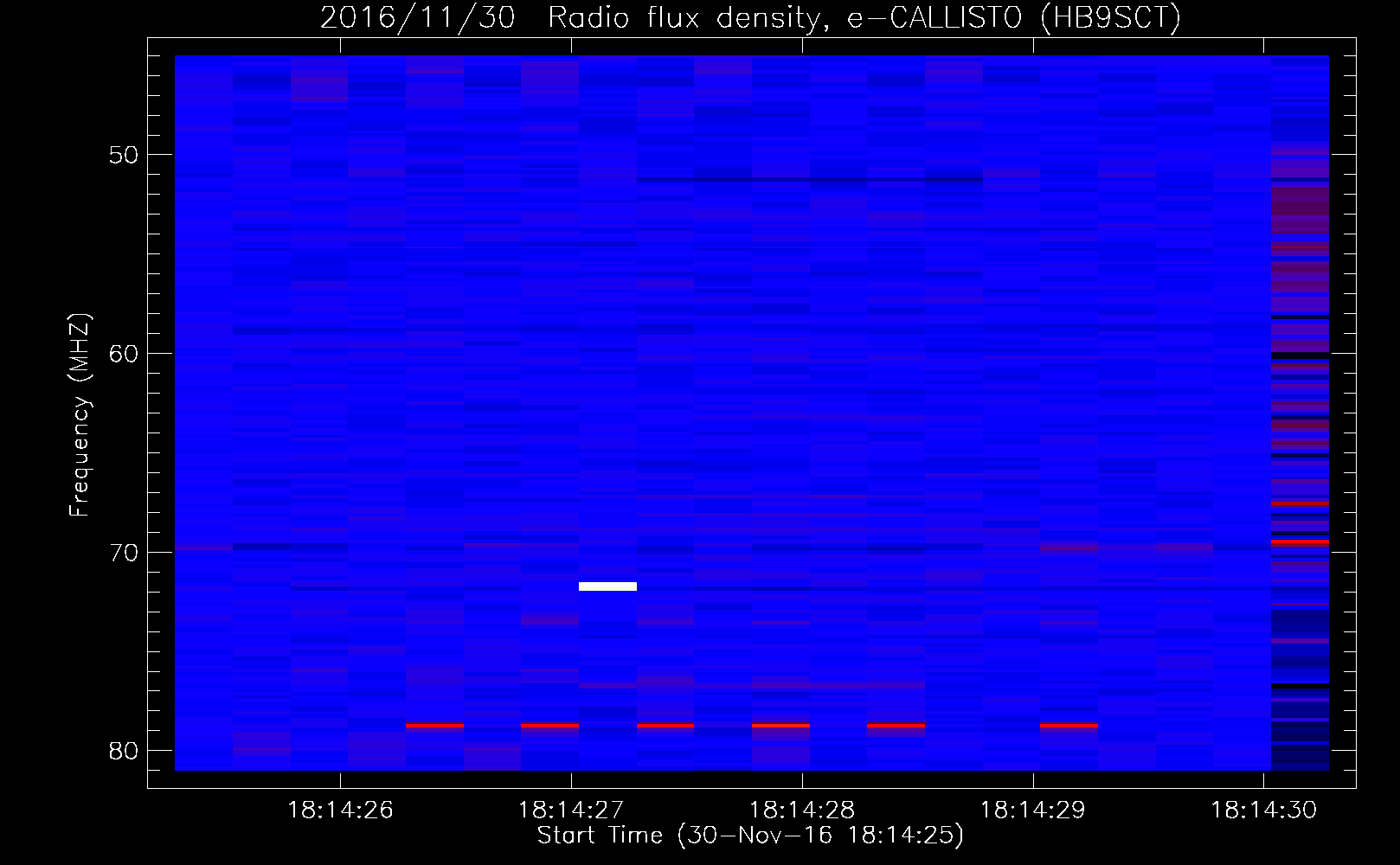Click the 18:14:27 time tick label
1400x865 pixels.
(571, 811)
